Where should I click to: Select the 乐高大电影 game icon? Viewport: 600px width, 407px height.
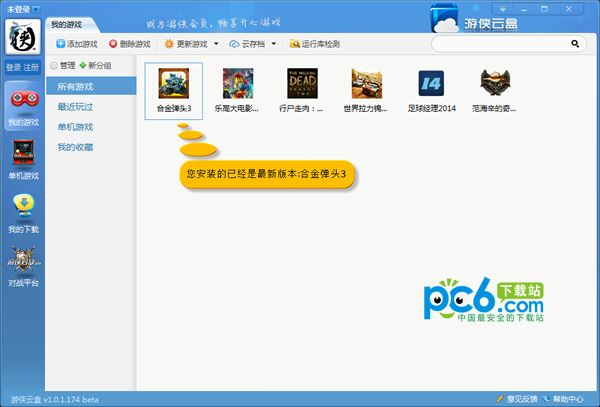tap(238, 85)
